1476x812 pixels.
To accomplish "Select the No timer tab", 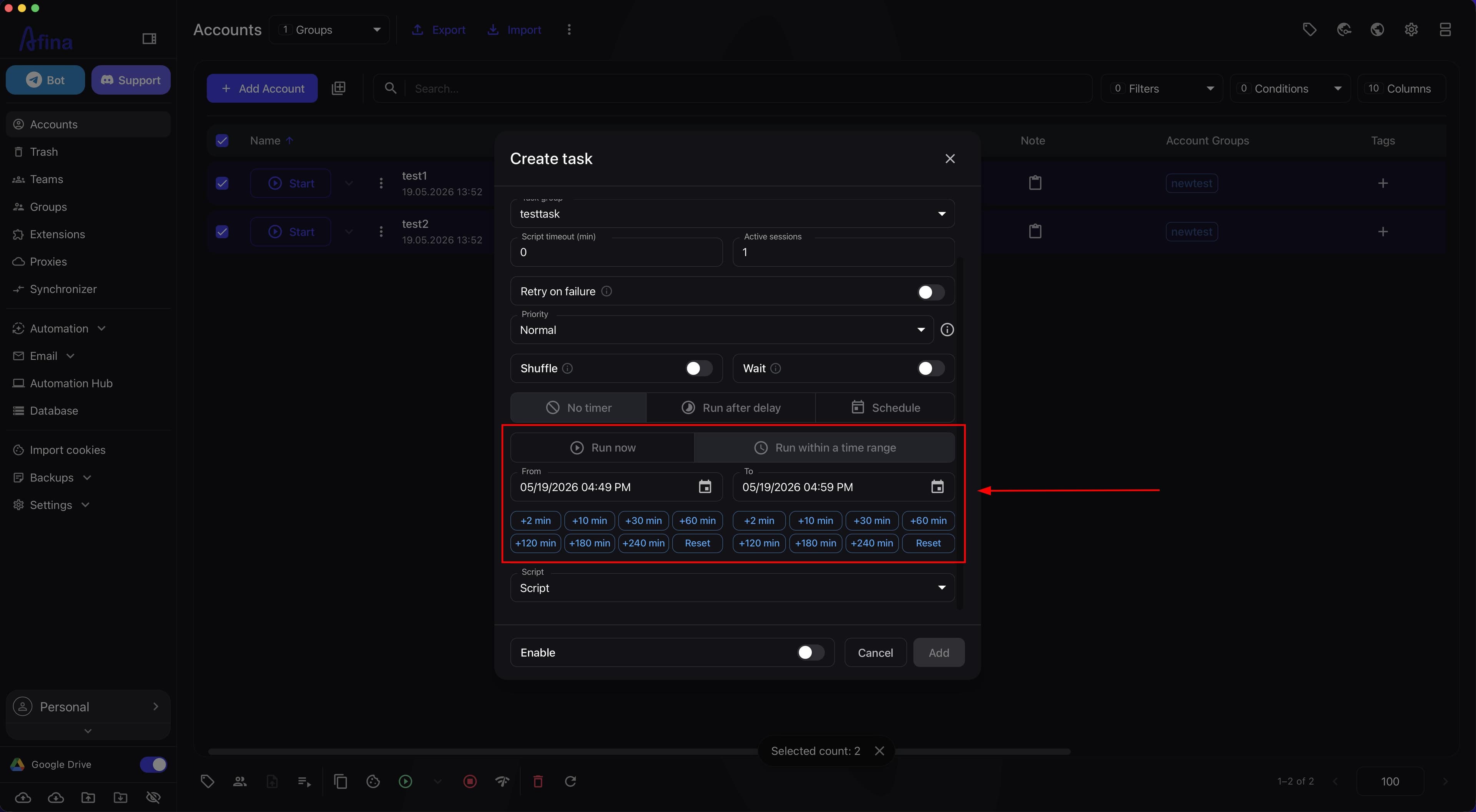I will pos(578,407).
